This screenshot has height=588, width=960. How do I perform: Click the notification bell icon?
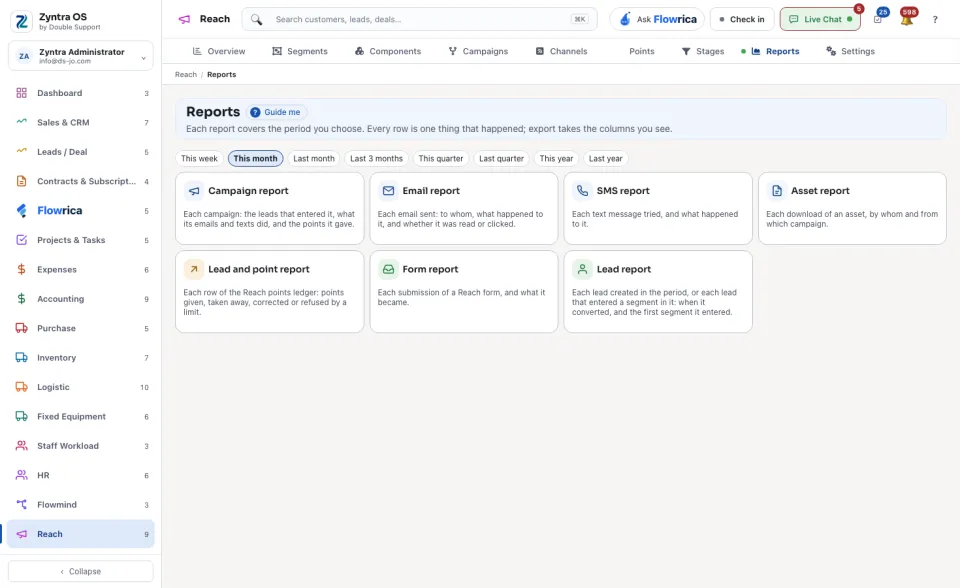907,20
